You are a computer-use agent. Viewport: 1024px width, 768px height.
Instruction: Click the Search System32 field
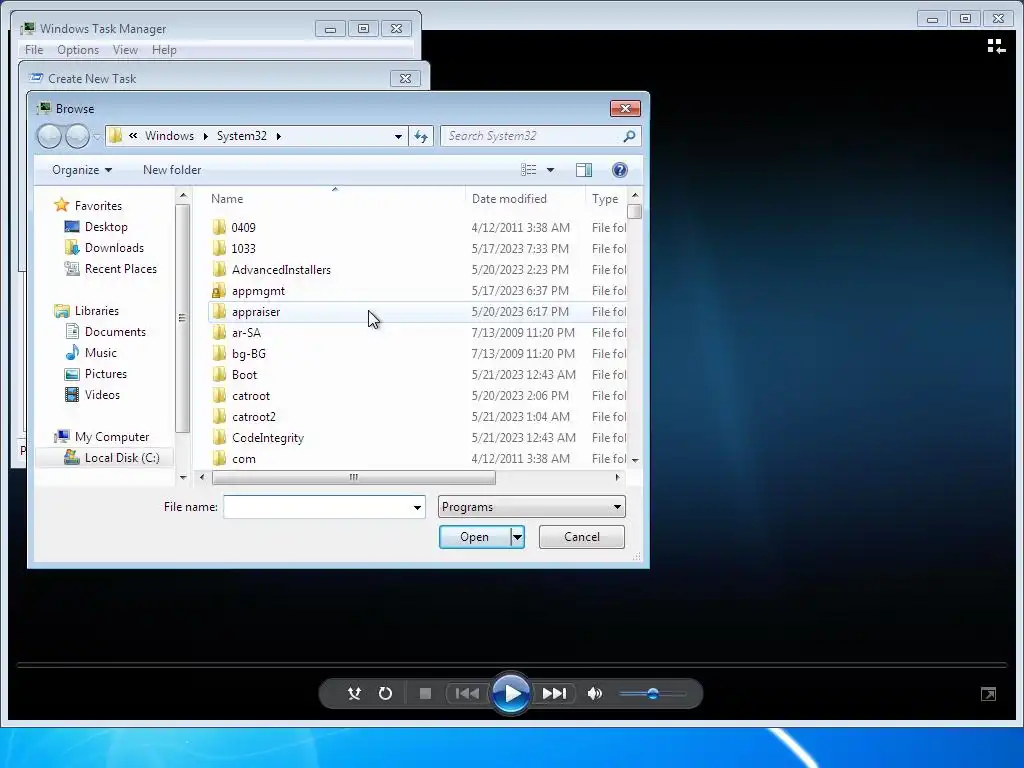532,136
